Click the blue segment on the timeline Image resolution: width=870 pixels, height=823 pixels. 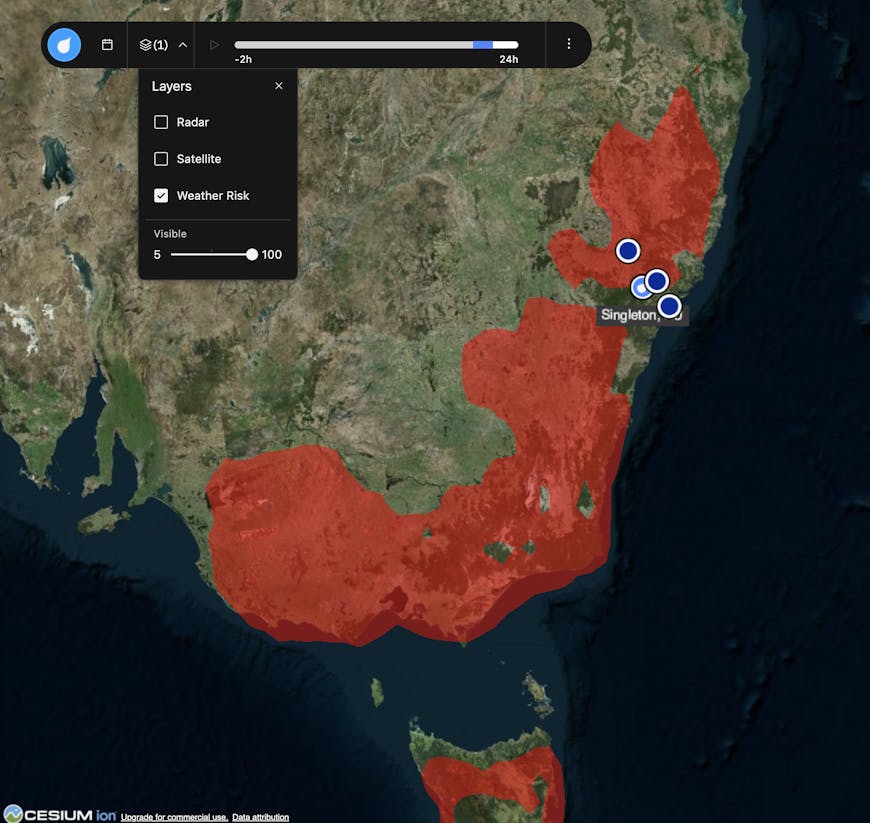482,45
